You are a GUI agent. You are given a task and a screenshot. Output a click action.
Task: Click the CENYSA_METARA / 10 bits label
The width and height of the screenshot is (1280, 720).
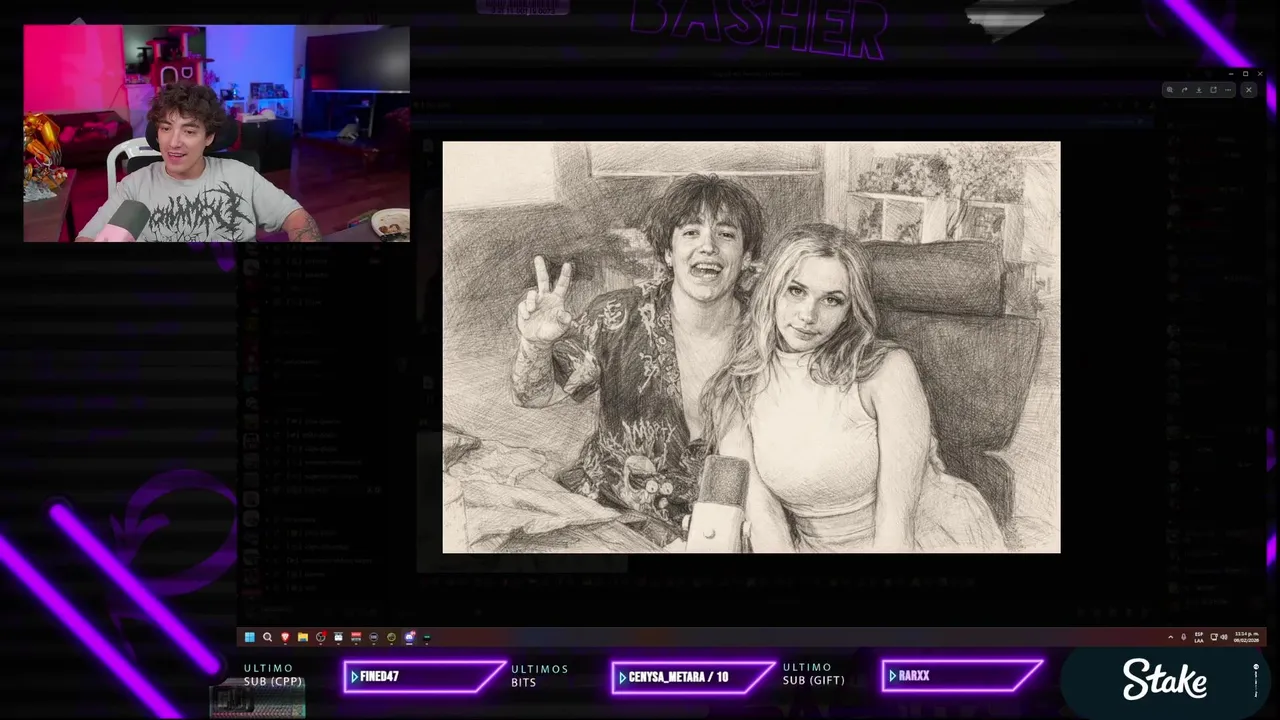[678, 677]
